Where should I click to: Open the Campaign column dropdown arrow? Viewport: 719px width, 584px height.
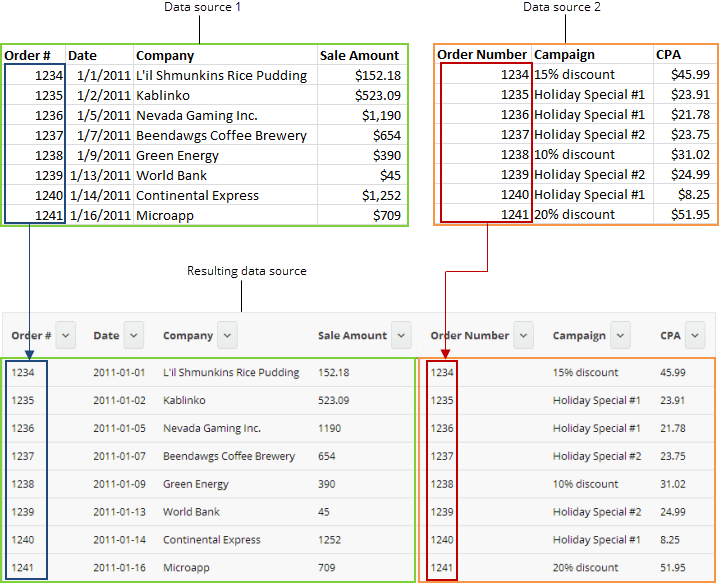(x=620, y=335)
